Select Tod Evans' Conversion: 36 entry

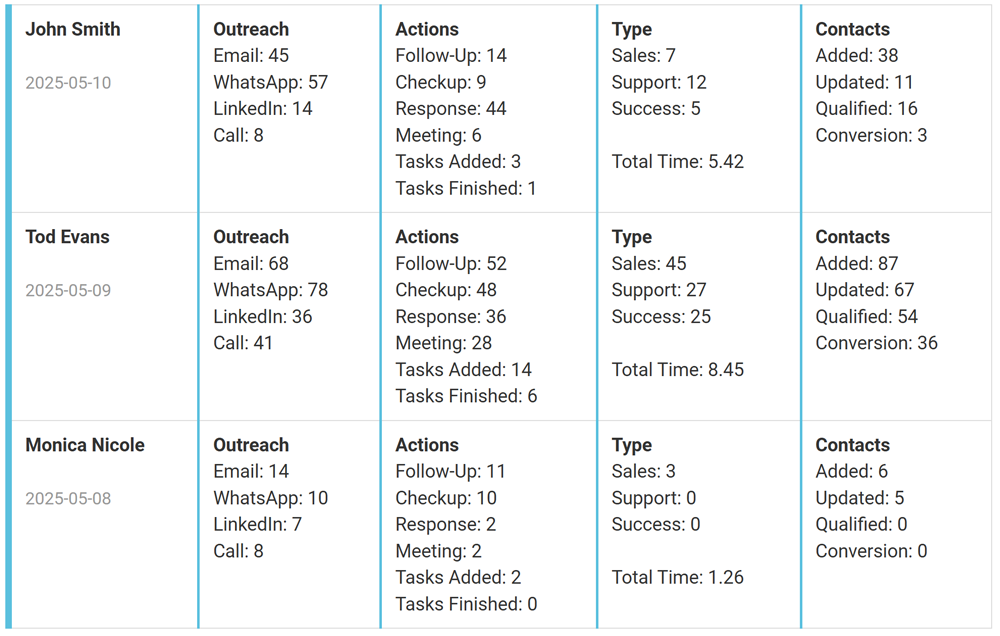876,344
